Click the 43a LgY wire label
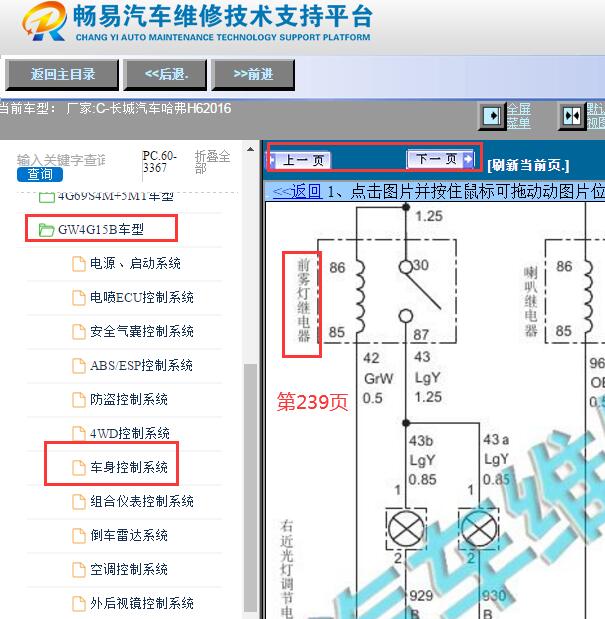Screen dimensions: 605x619 pyautogui.click(x=496, y=459)
